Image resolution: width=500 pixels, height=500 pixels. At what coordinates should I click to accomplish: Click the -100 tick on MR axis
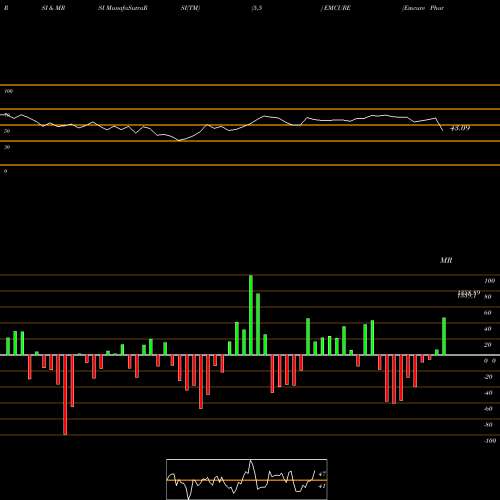point(489,441)
